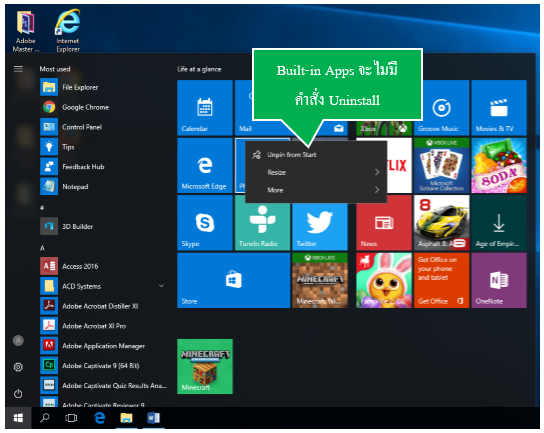The width and height of the screenshot is (544, 433).
Task: Click the Most used heading
Action: pyautogui.click(x=55, y=69)
